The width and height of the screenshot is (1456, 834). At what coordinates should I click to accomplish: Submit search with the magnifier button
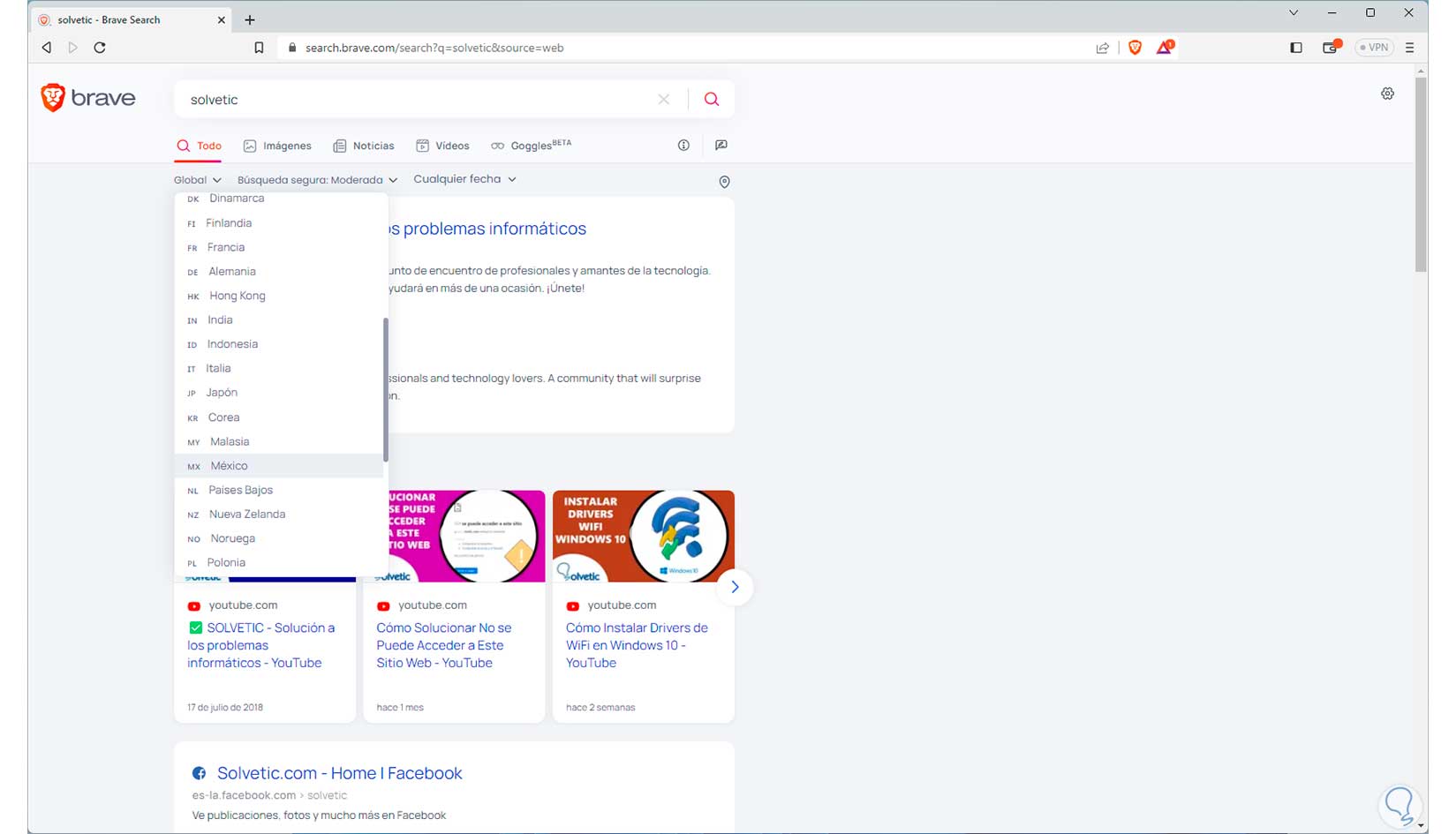[712, 100]
